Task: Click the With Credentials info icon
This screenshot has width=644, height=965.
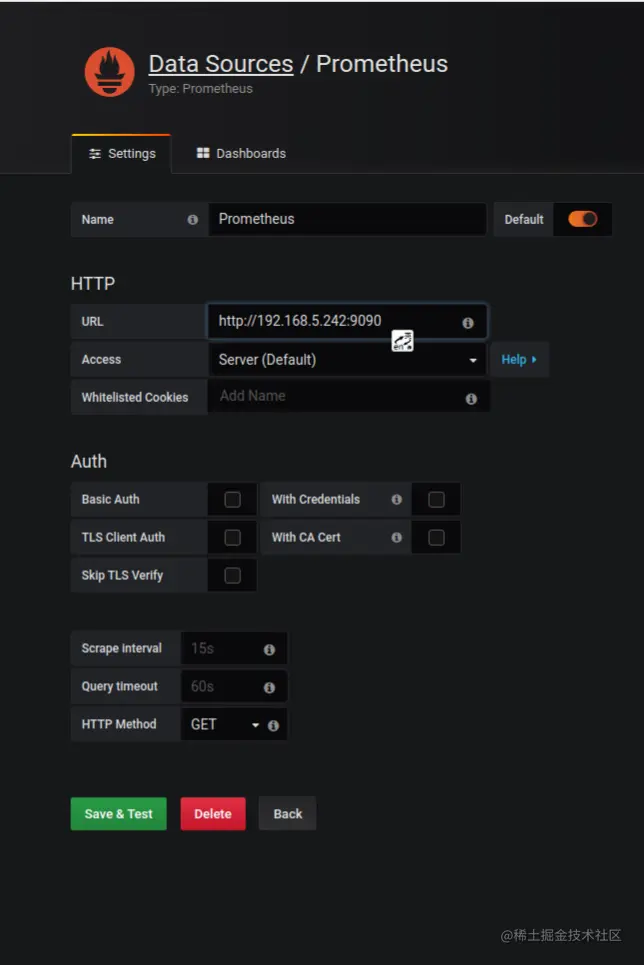Action: click(396, 499)
